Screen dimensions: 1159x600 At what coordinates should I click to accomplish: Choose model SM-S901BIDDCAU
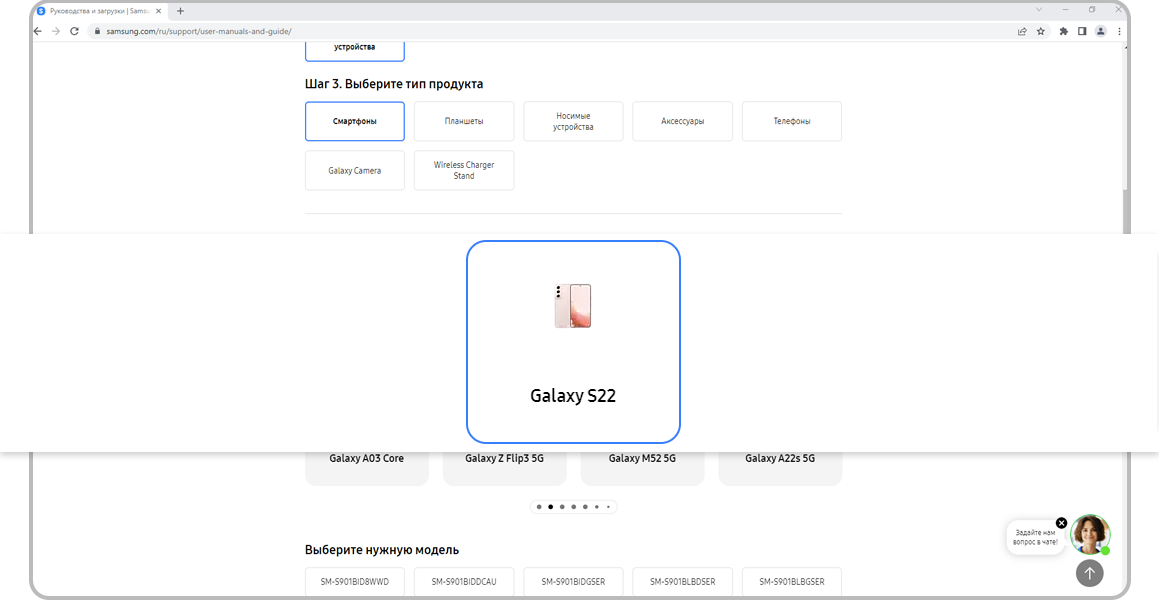pyautogui.click(x=464, y=582)
